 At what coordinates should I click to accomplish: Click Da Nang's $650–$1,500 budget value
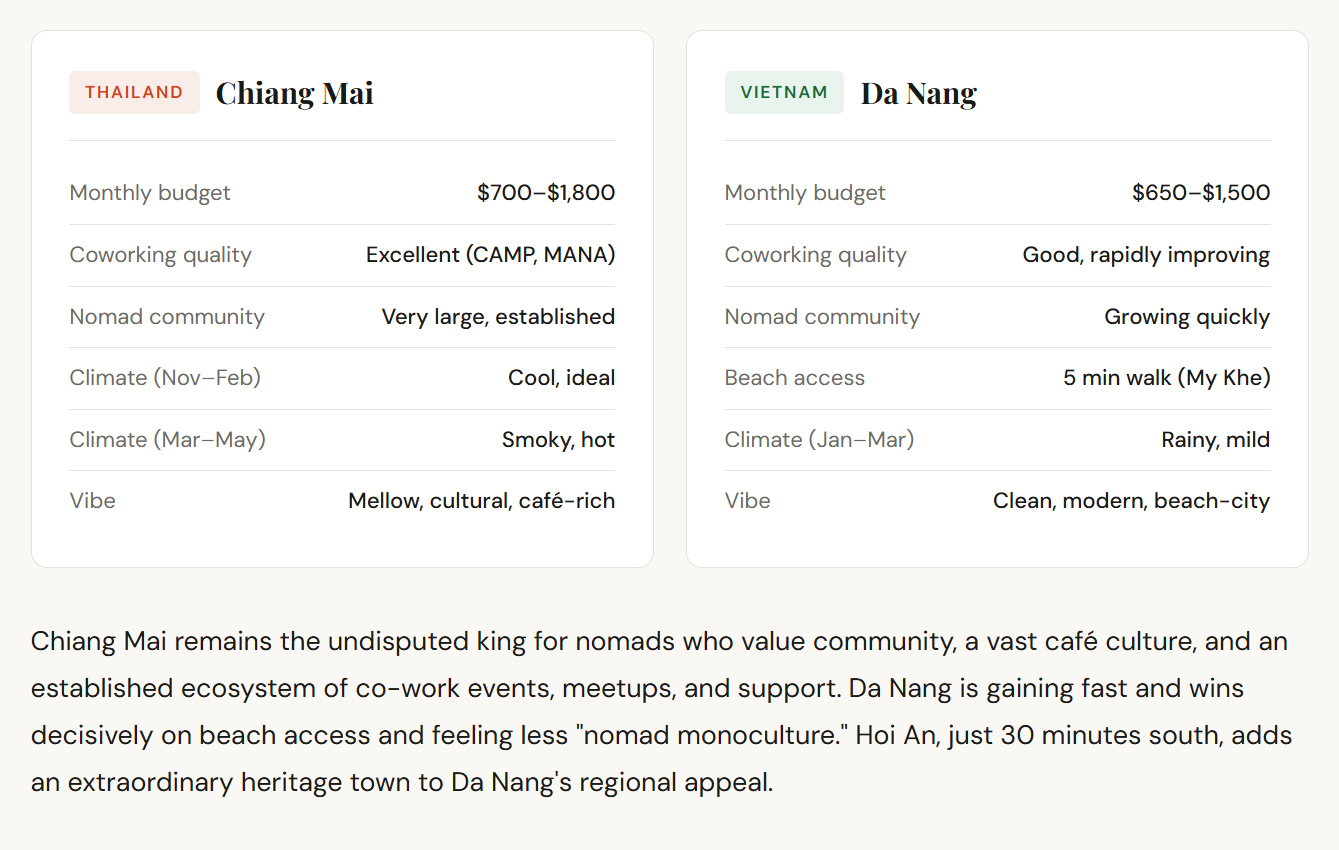pos(1200,193)
